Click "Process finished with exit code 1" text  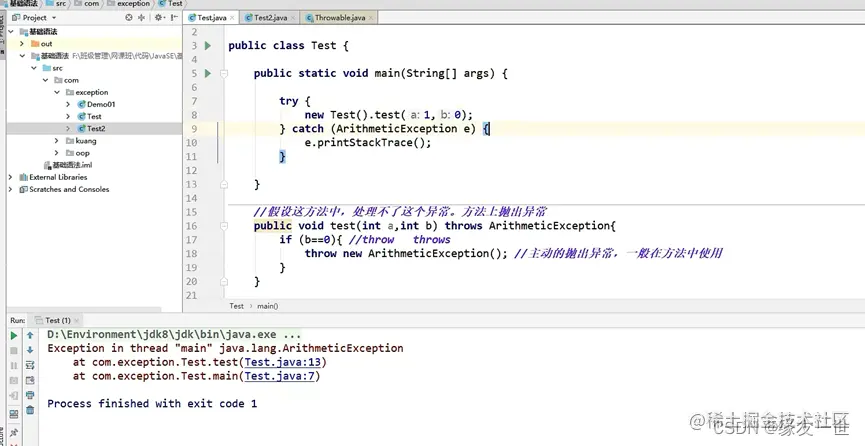tap(152, 403)
